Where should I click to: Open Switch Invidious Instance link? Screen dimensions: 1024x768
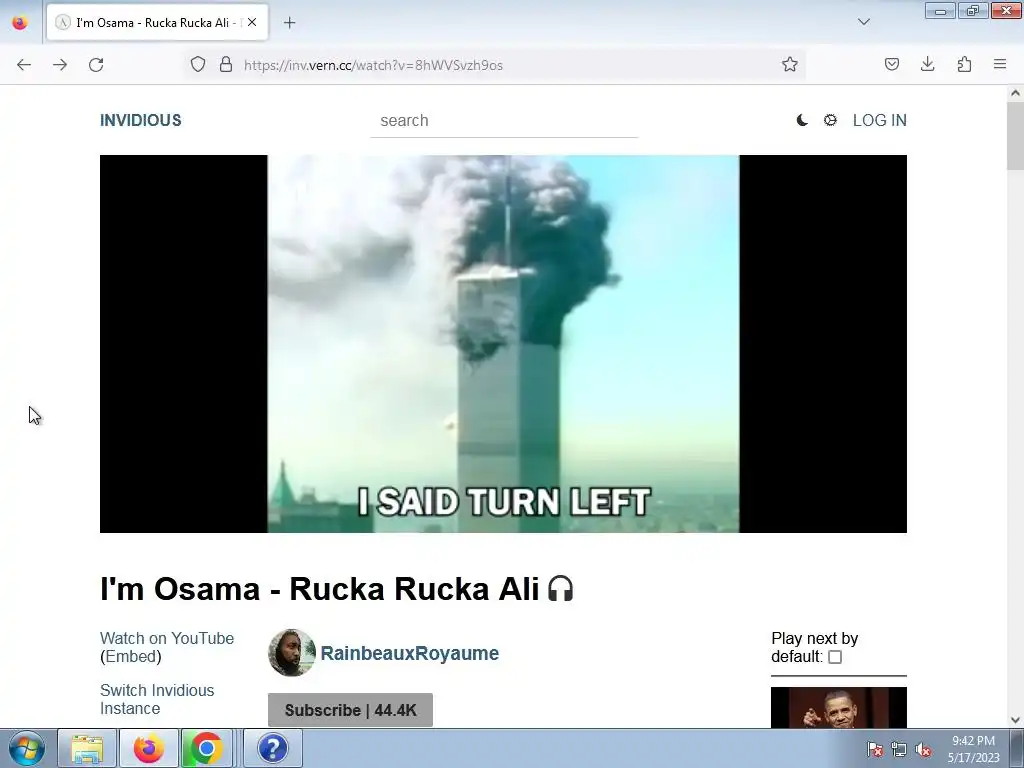click(x=157, y=699)
